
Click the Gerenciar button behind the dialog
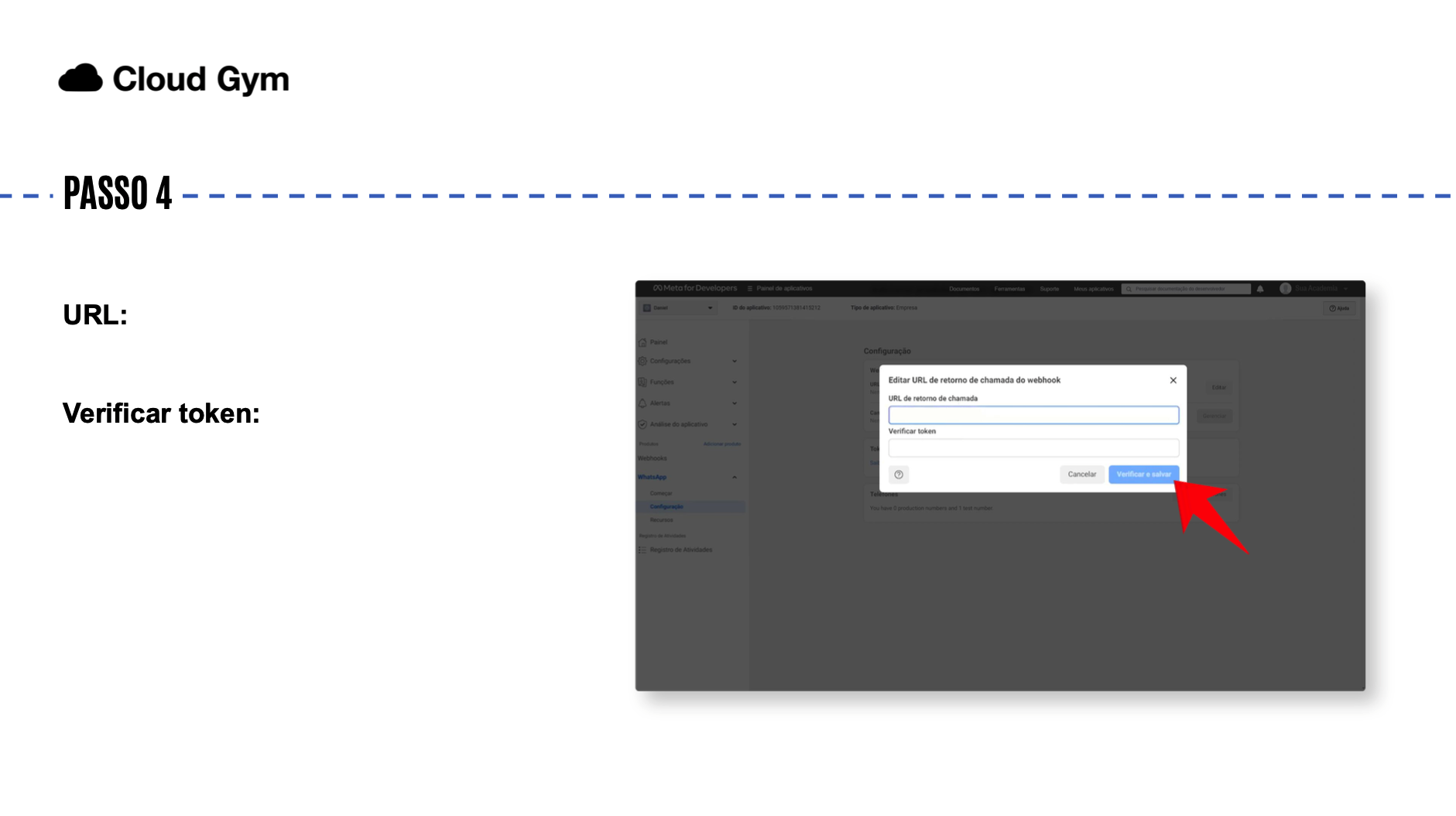coord(1214,417)
